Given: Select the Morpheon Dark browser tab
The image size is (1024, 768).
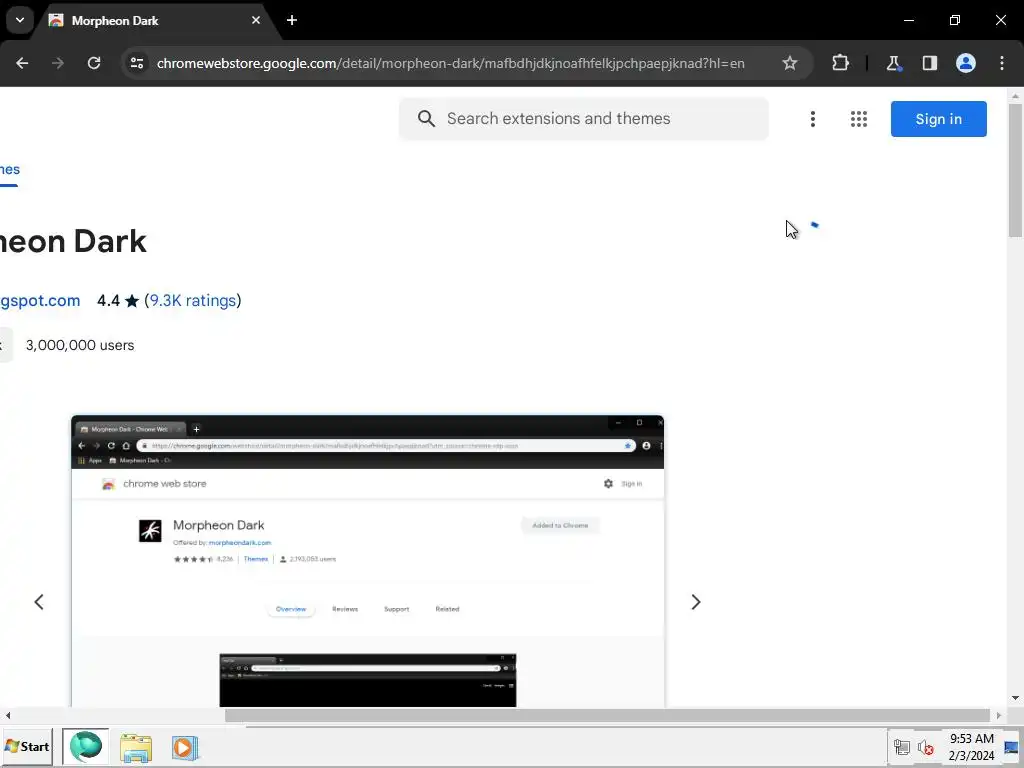Looking at the screenshot, I should (155, 21).
